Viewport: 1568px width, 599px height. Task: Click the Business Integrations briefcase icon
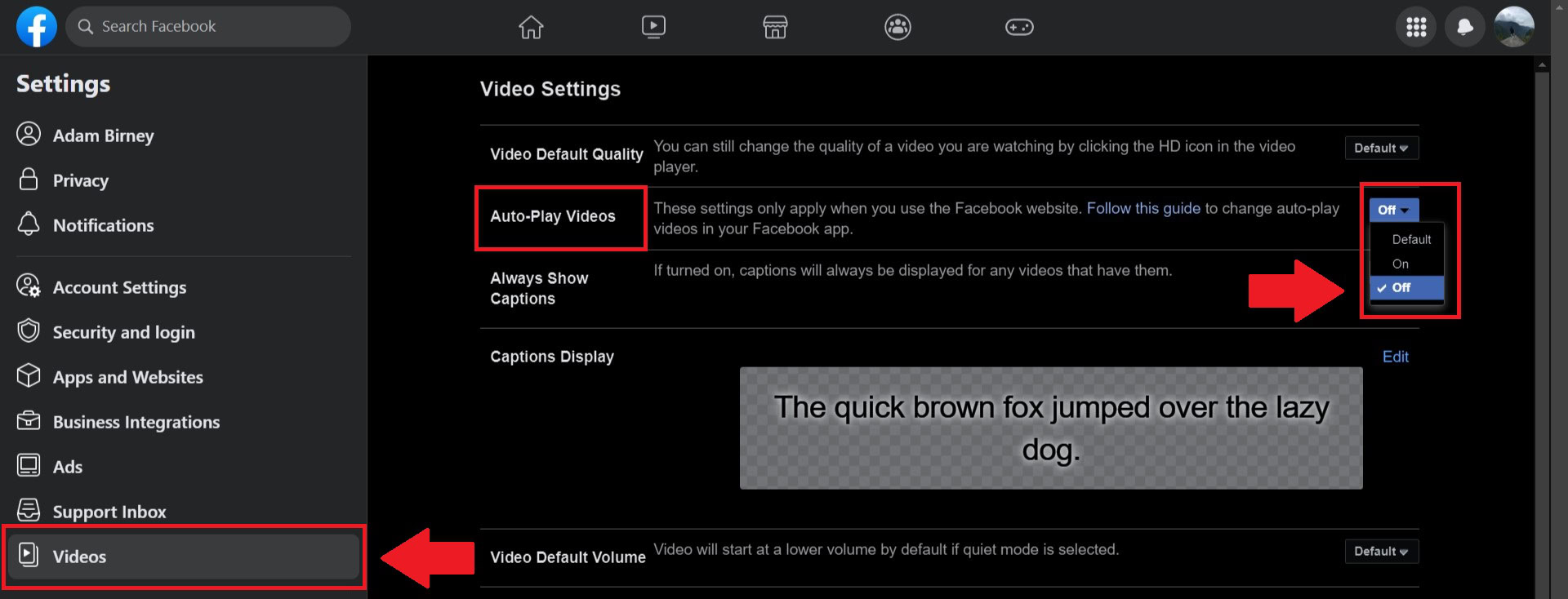(x=29, y=420)
